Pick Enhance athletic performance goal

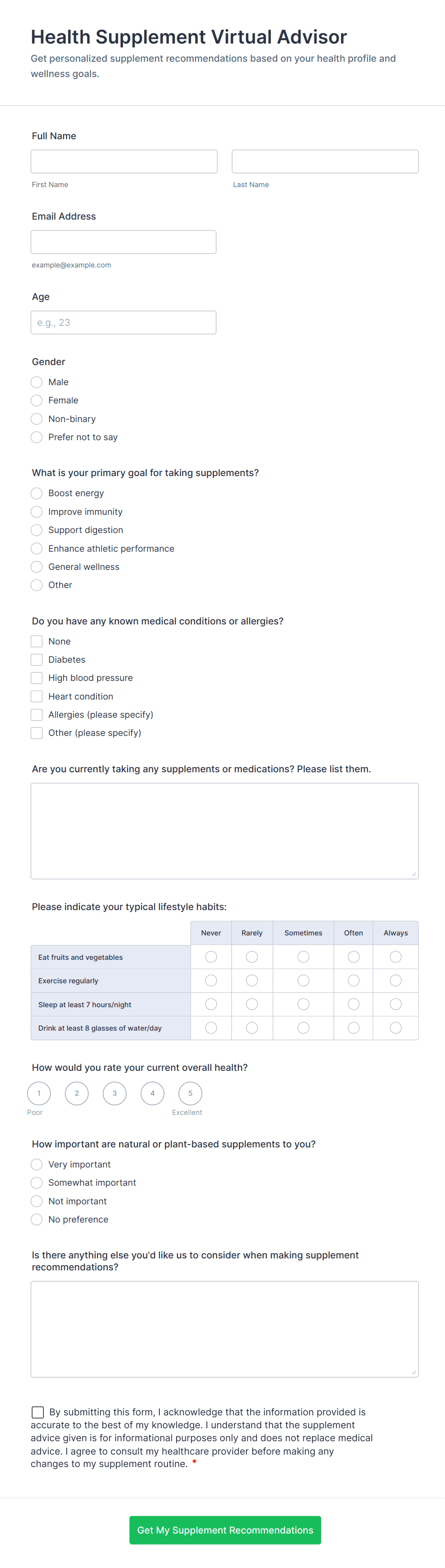(37, 548)
